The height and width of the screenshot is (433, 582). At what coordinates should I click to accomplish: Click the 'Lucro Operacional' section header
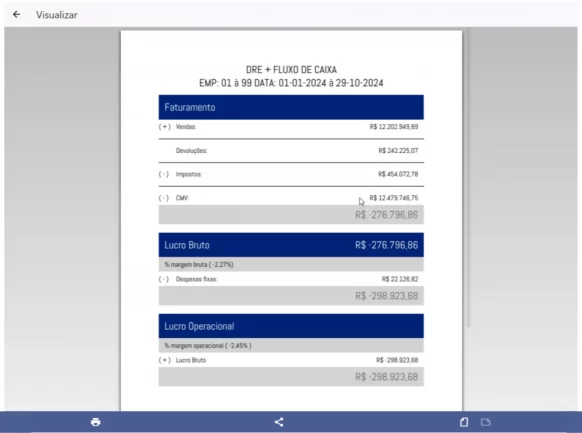(x=291, y=326)
